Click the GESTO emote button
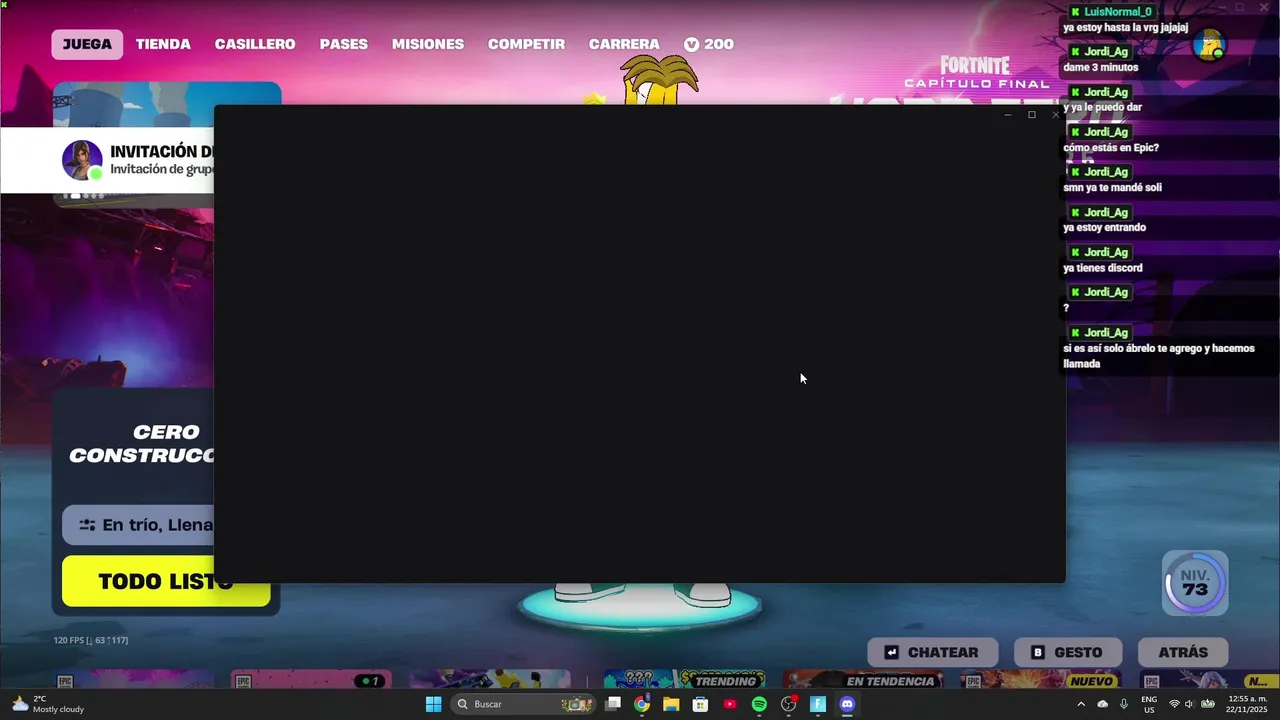Viewport: 1280px width, 720px height. (1068, 652)
